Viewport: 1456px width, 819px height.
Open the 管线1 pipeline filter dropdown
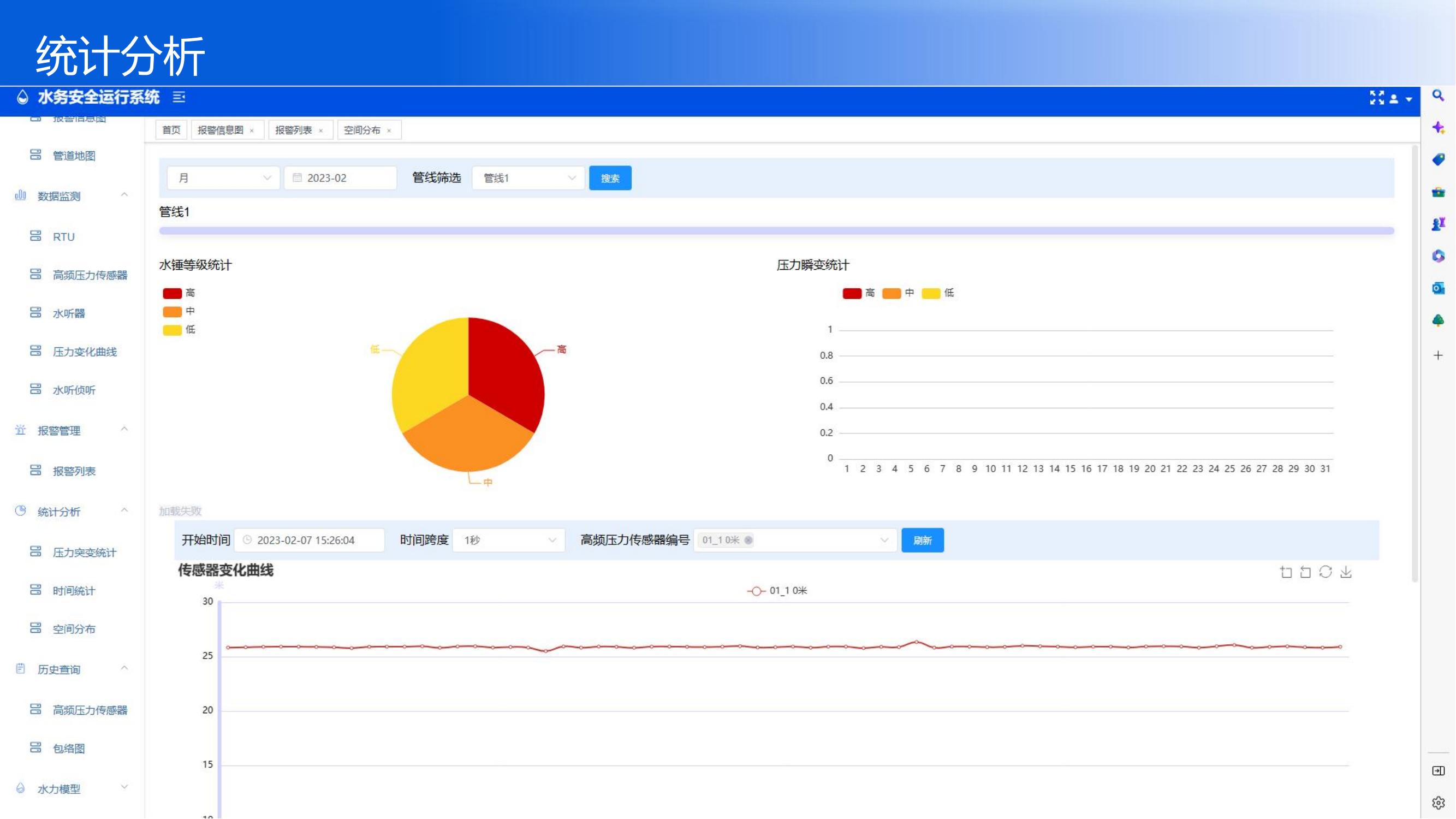coord(528,178)
